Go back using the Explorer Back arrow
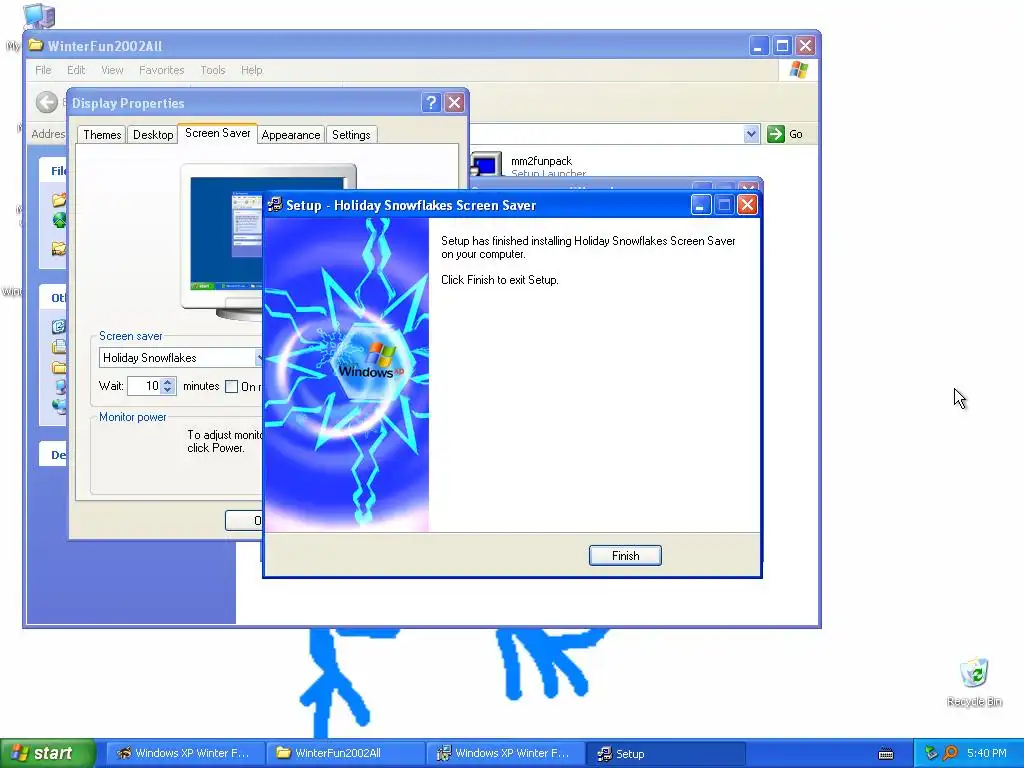 47,103
